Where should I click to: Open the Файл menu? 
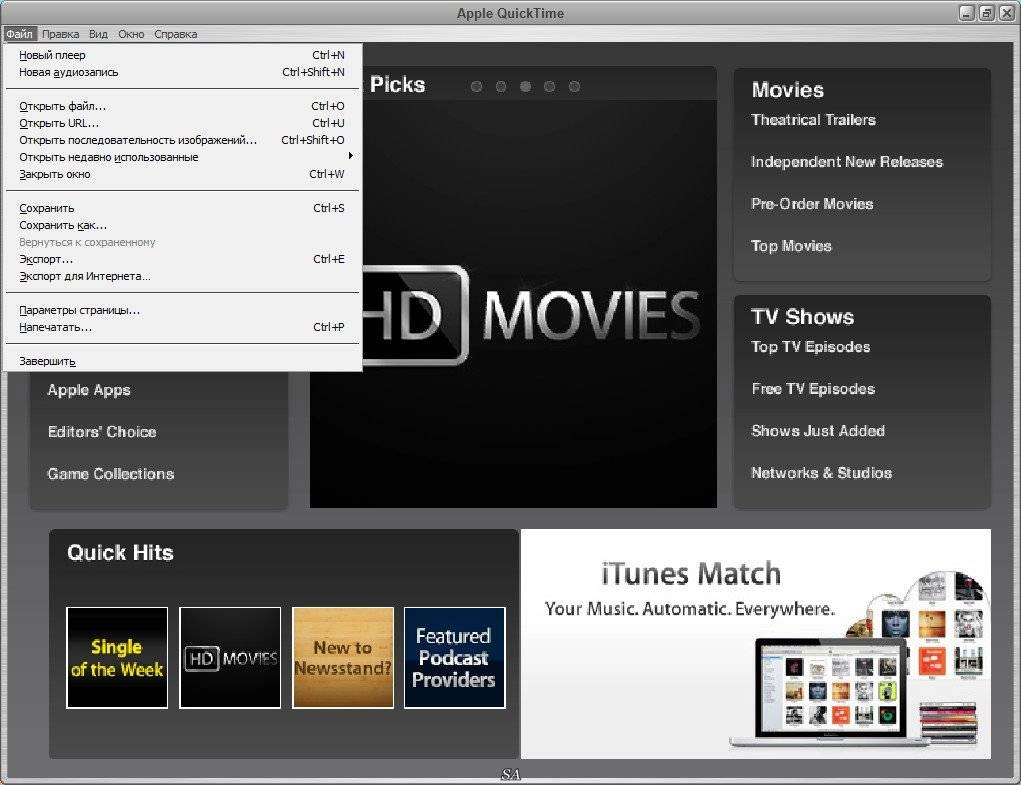coord(20,34)
